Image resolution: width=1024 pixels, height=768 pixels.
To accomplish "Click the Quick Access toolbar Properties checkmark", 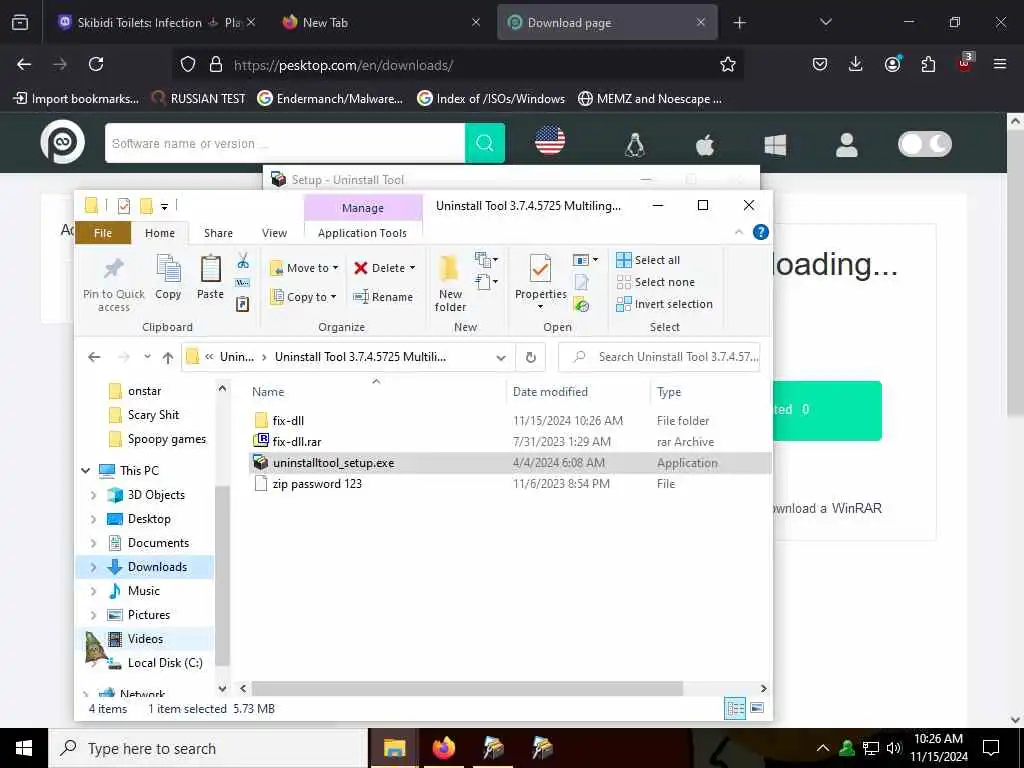I will tap(123, 206).
